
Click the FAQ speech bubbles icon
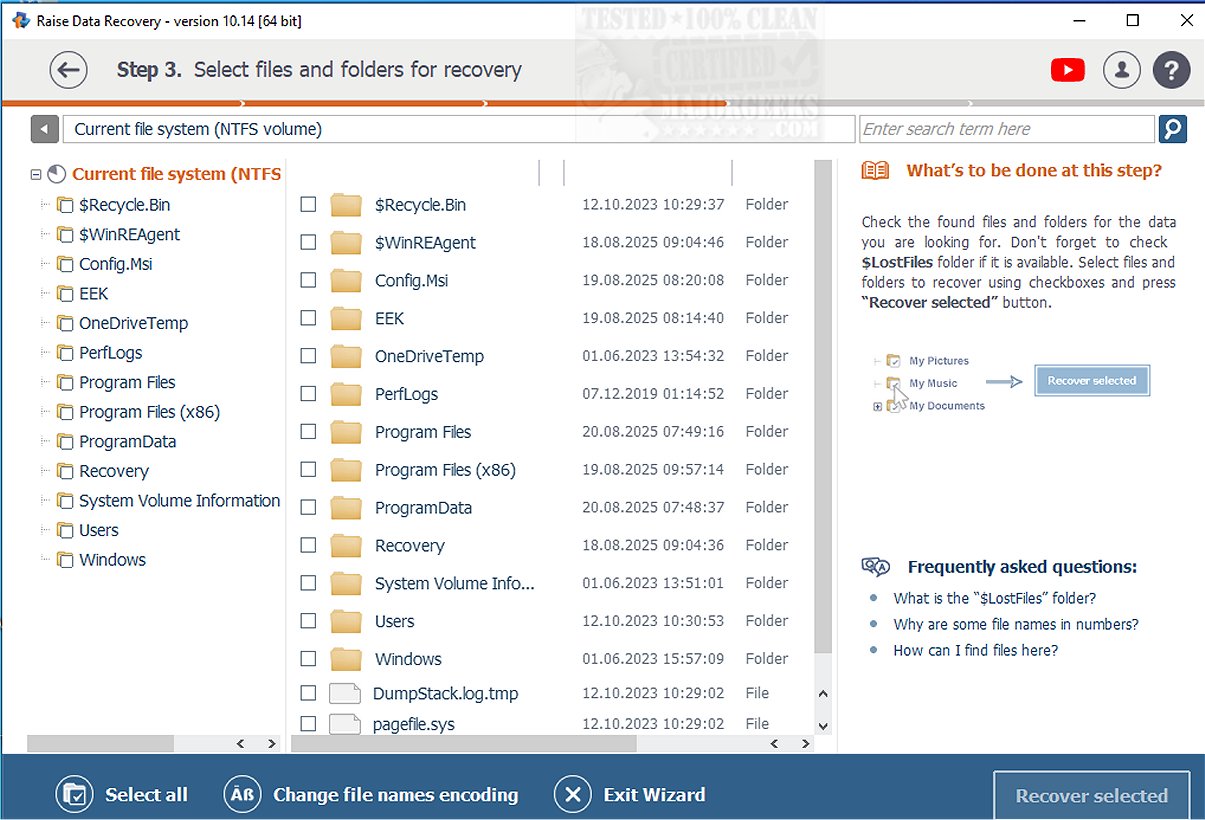point(876,567)
